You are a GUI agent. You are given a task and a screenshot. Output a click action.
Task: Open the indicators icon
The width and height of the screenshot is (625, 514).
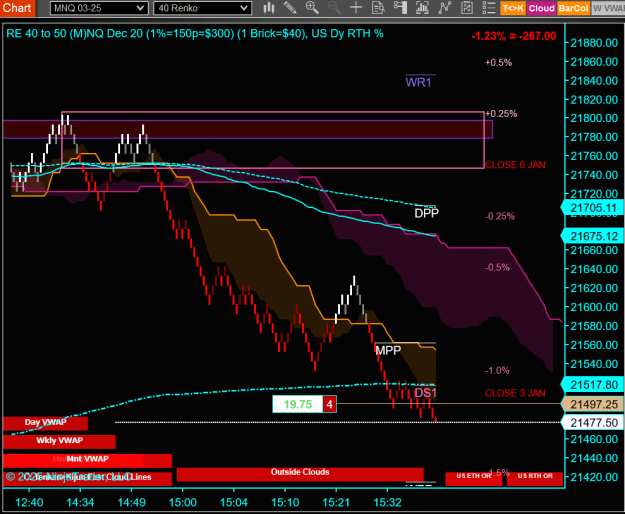pos(422,8)
